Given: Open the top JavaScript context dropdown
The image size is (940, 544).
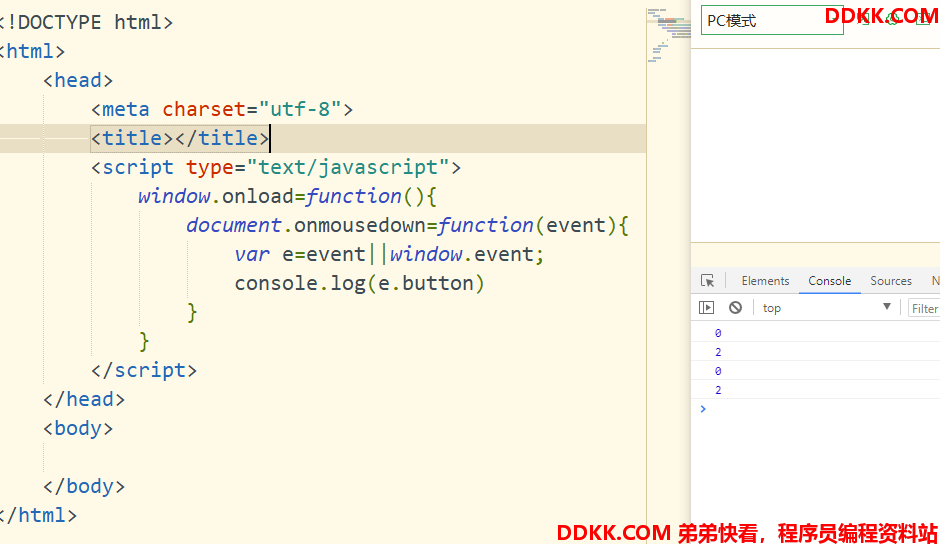Looking at the screenshot, I should 826,308.
